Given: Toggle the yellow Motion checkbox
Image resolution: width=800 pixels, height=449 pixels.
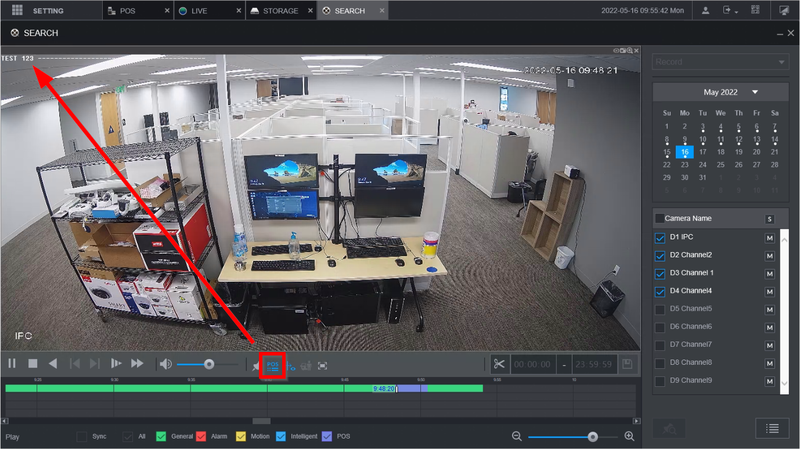Looking at the screenshot, I should 241,437.
